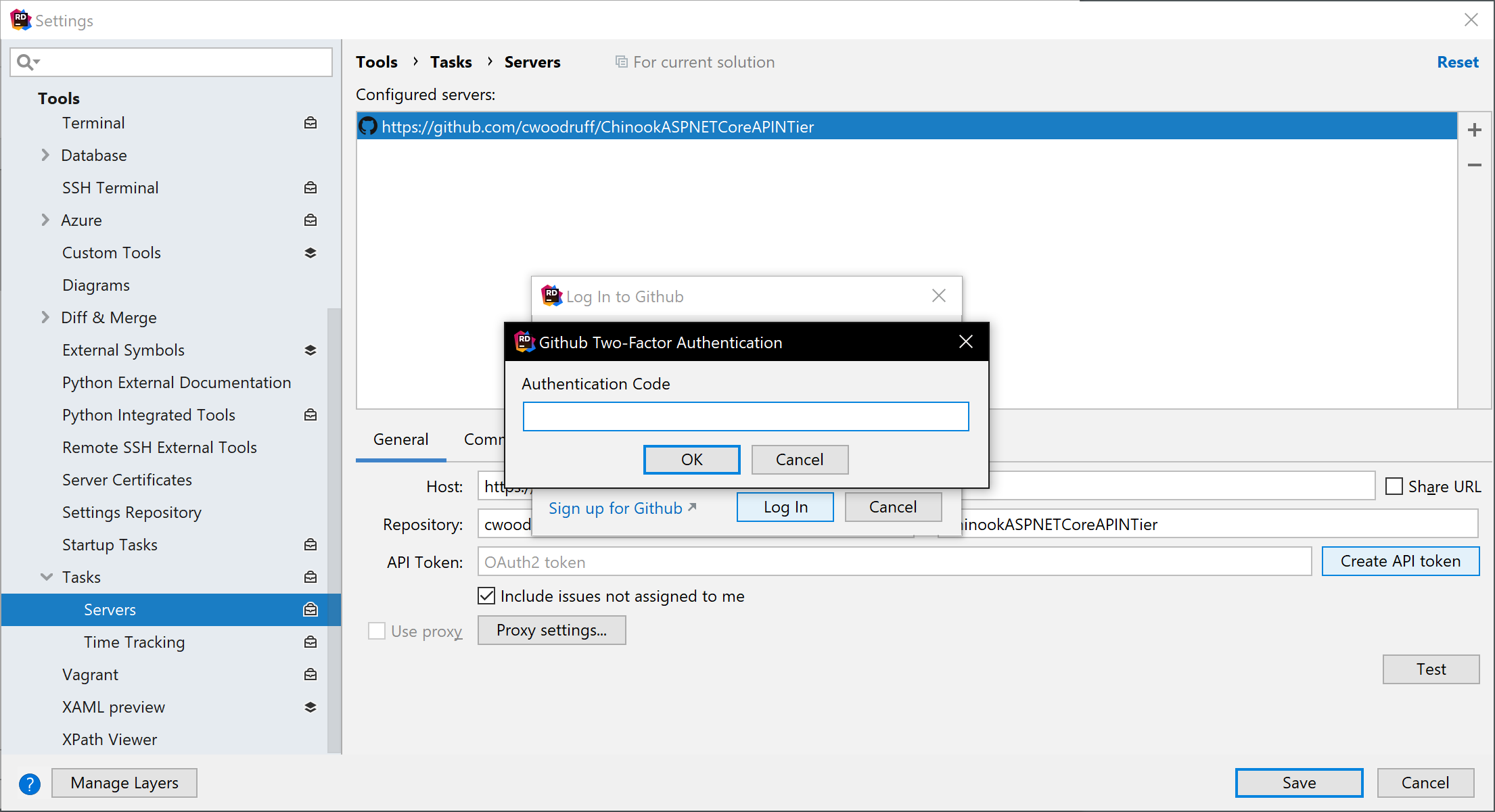Image resolution: width=1495 pixels, height=812 pixels.
Task: Expand the Diff & Merge node
Action: point(45,318)
